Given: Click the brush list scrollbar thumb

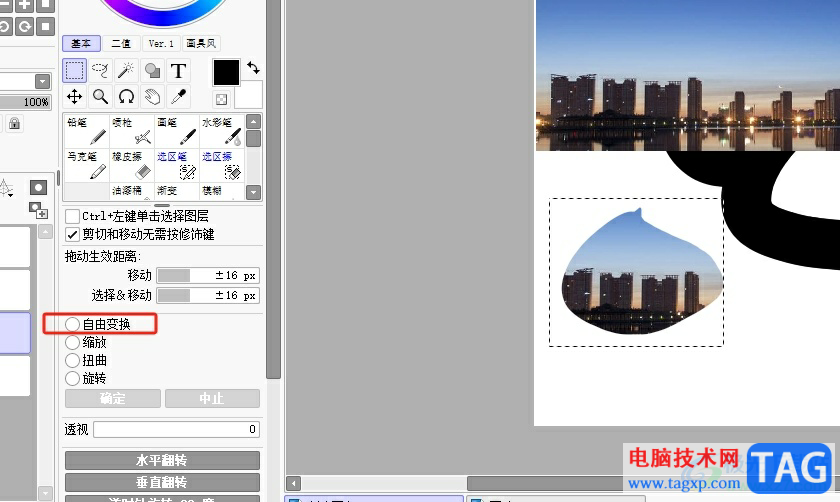Looking at the screenshot, I should coord(253,138).
